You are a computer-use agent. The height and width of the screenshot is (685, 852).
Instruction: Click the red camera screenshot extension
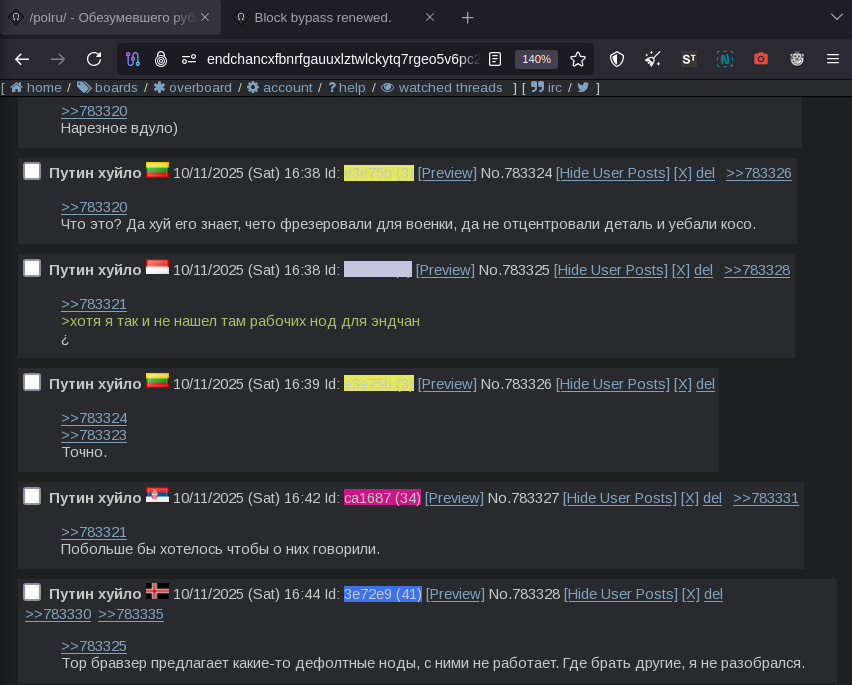click(761, 59)
